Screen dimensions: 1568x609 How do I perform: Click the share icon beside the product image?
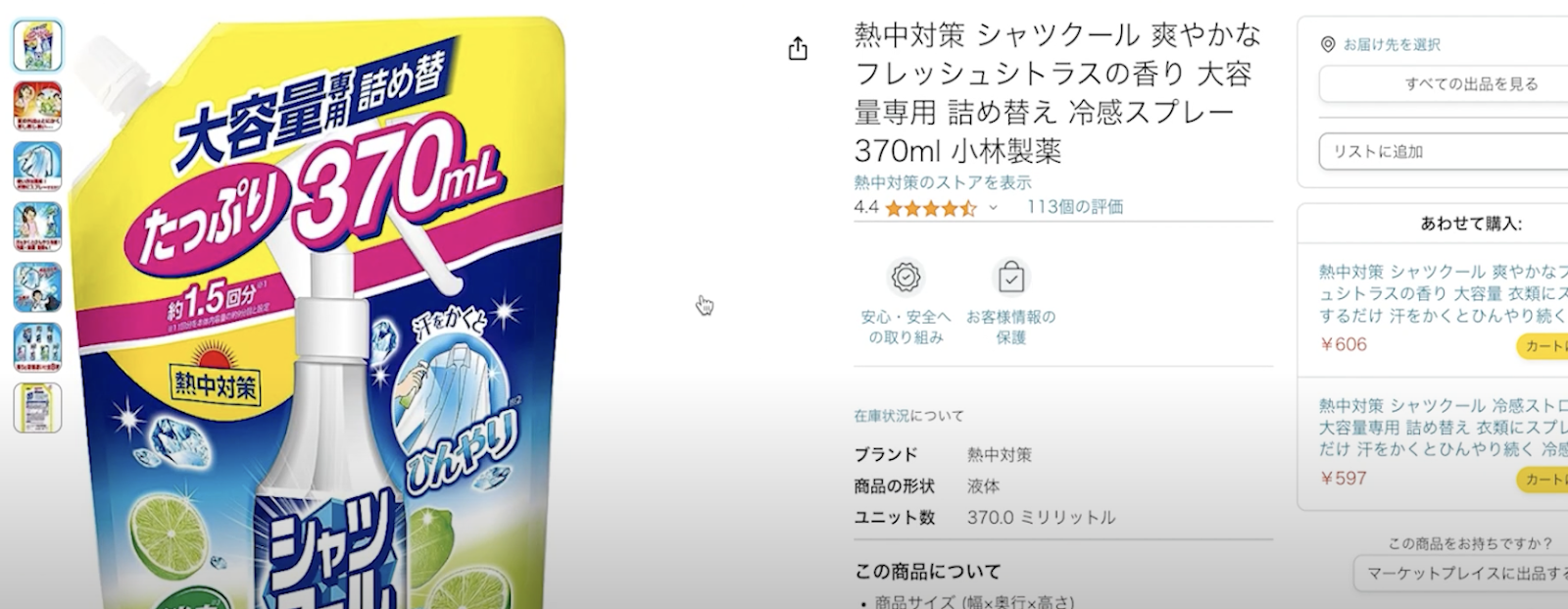(798, 49)
